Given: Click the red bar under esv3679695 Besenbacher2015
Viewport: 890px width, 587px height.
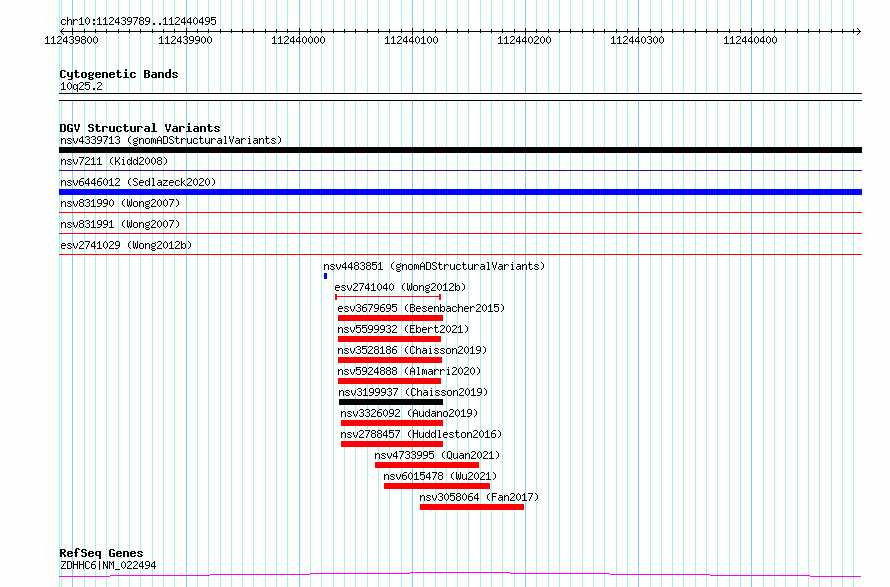Looking at the screenshot, I should pyautogui.click(x=390, y=318).
